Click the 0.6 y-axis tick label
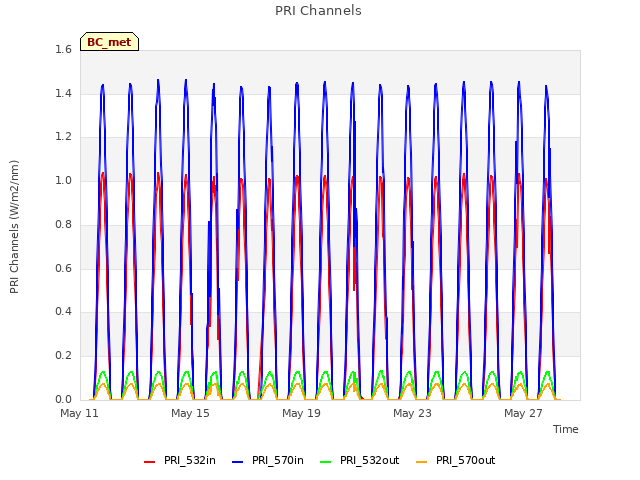 (63, 268)
